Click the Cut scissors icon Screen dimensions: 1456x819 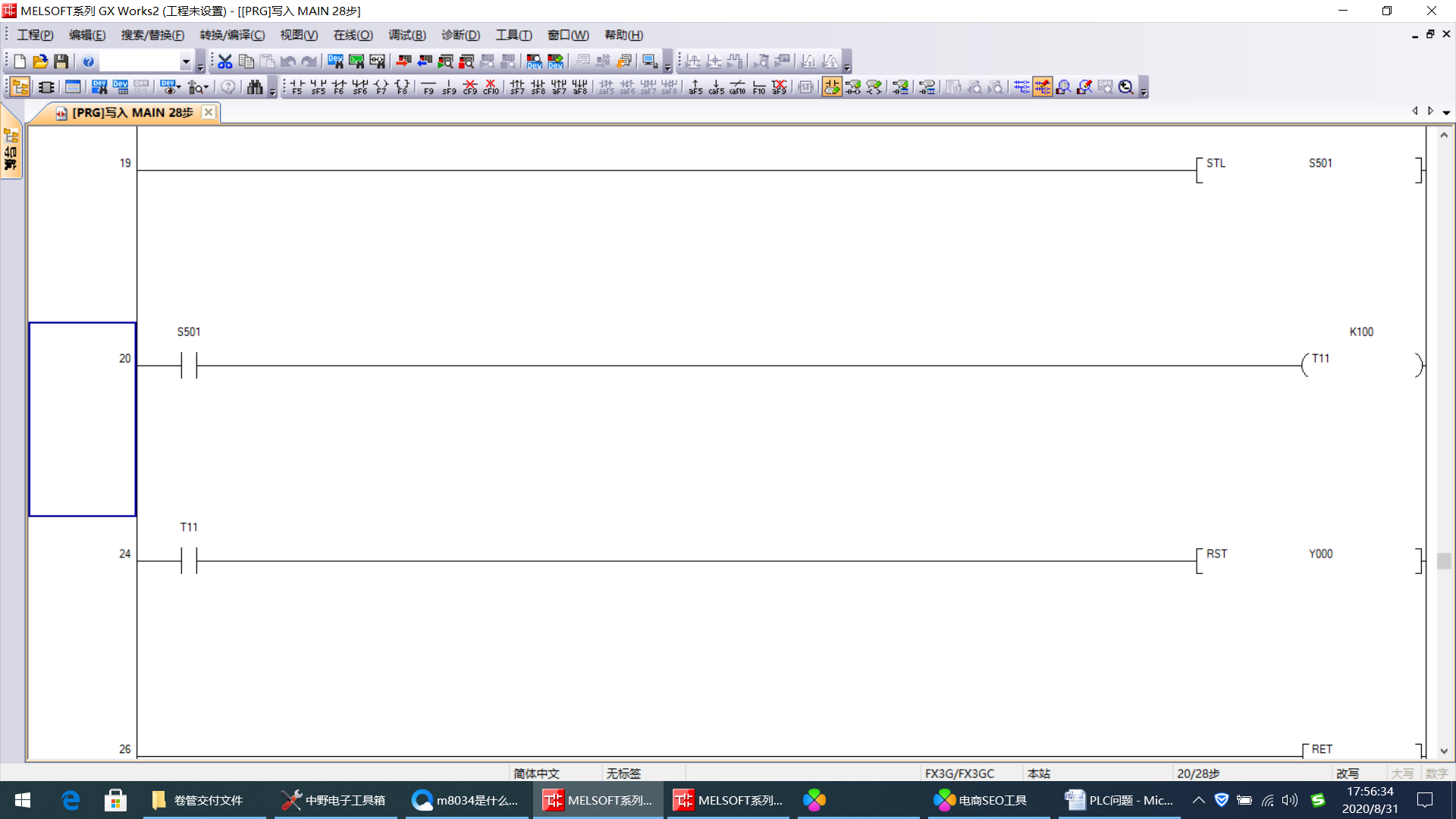225,61
